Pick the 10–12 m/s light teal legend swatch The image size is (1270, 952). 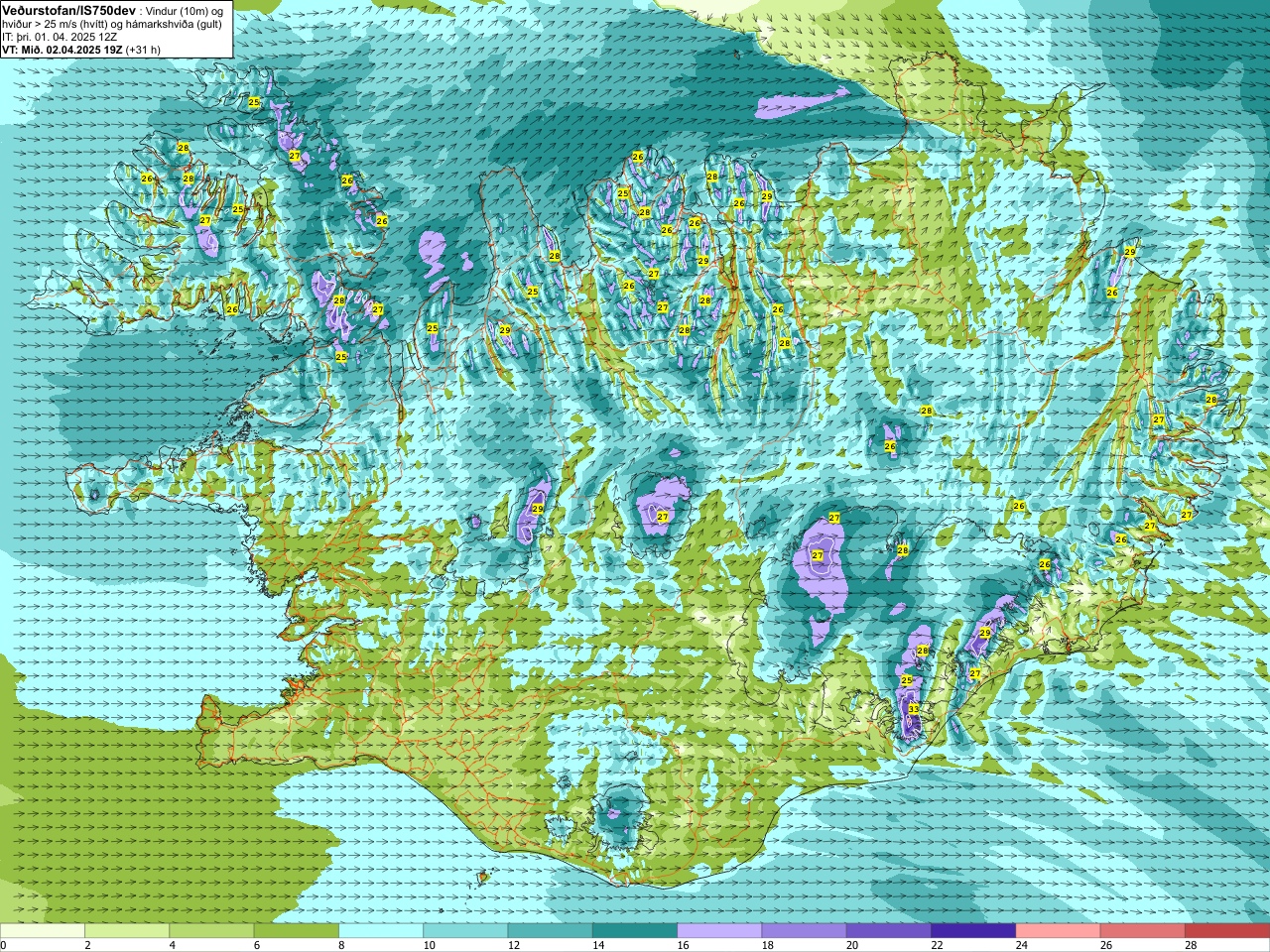tap(465, 931)
